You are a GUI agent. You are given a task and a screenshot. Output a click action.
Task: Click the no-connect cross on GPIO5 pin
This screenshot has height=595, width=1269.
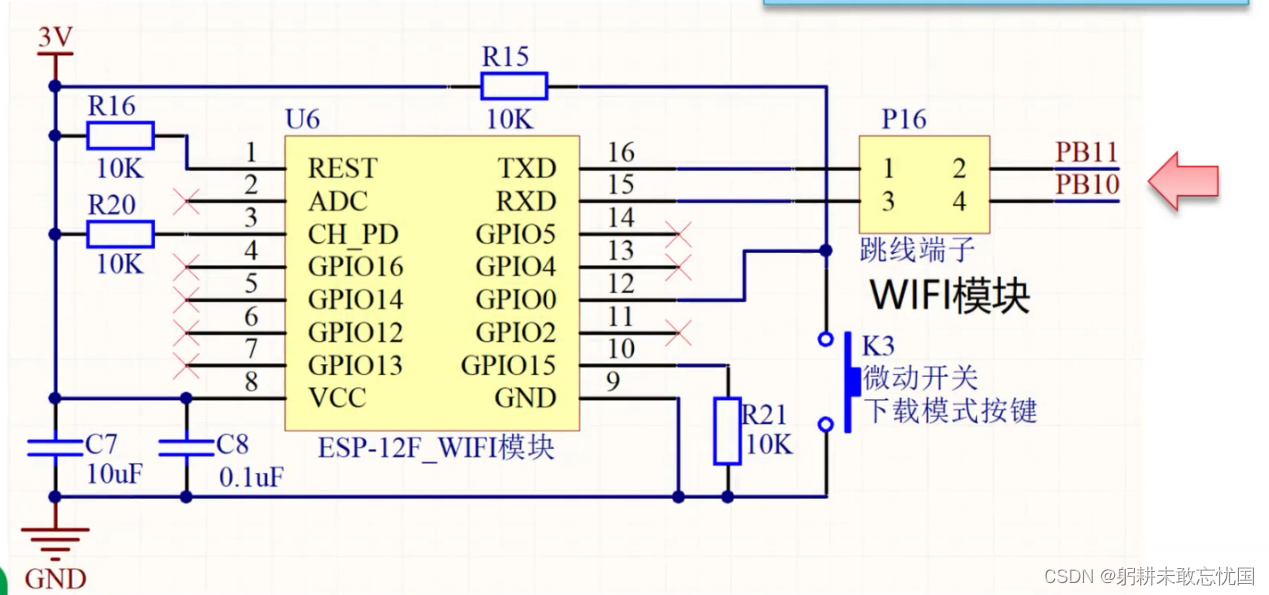679,234
